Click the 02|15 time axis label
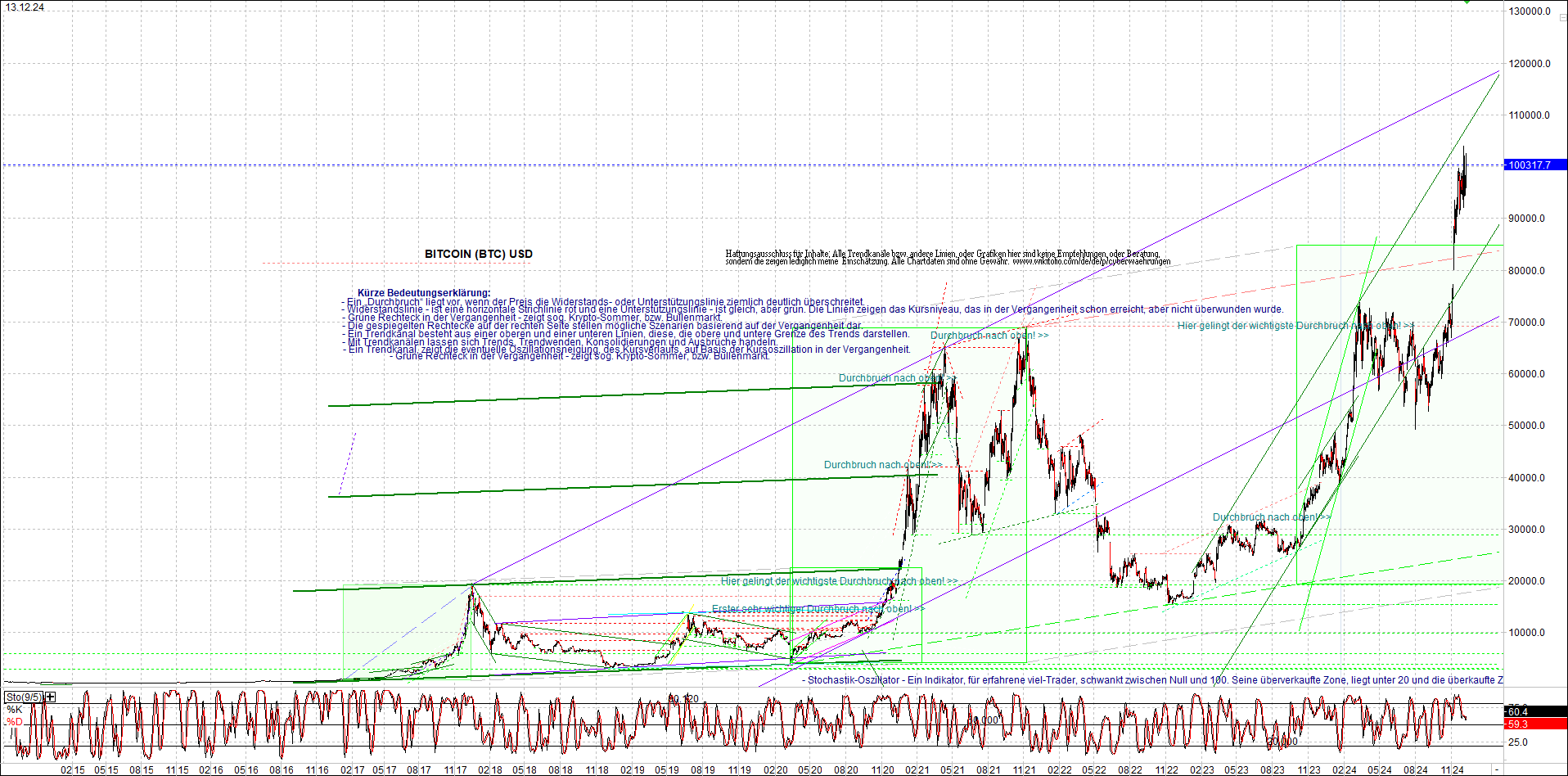 pos(73,770)
